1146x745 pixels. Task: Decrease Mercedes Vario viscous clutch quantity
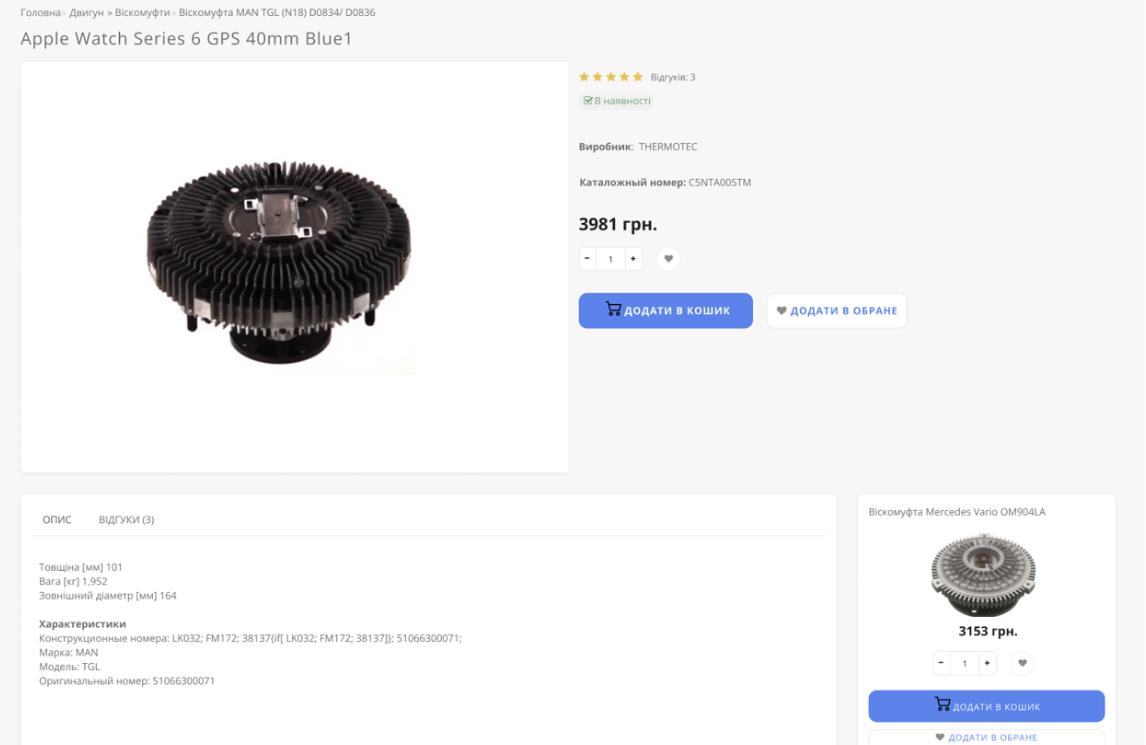tap(941, 663)
